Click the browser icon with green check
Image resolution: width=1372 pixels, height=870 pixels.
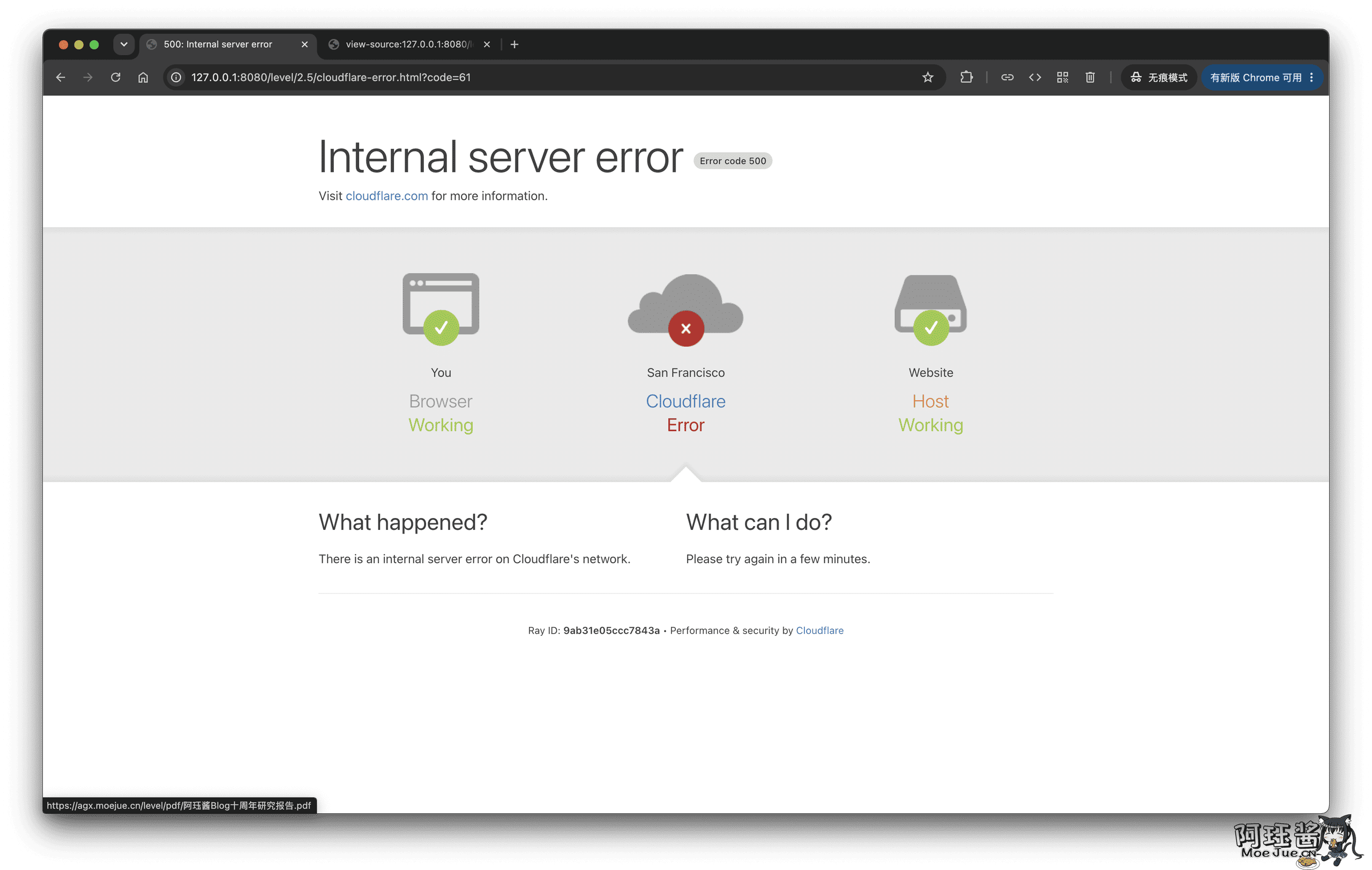441,309
